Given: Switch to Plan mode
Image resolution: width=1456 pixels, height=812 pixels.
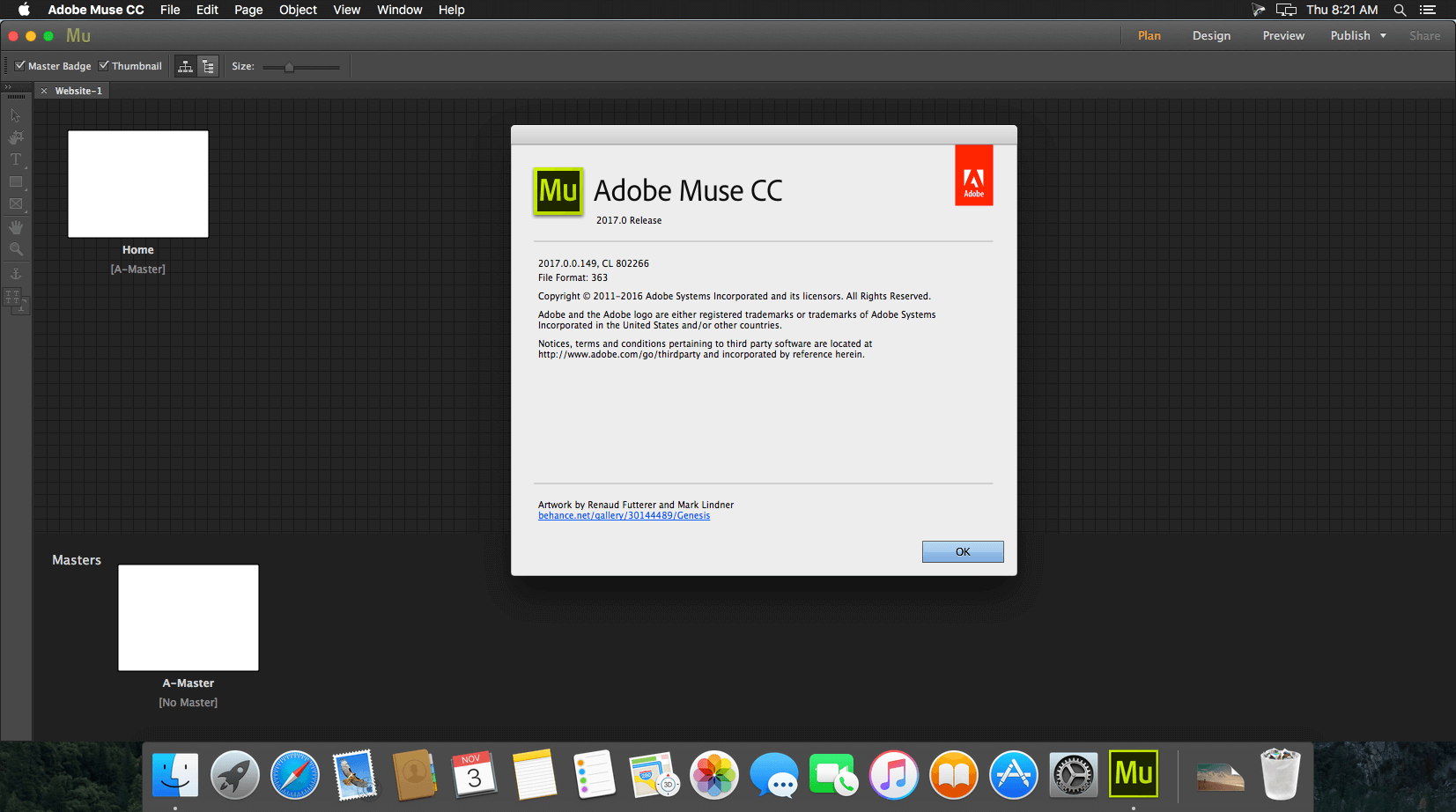Looking at the screenshot, I should tap(1149, 36).
